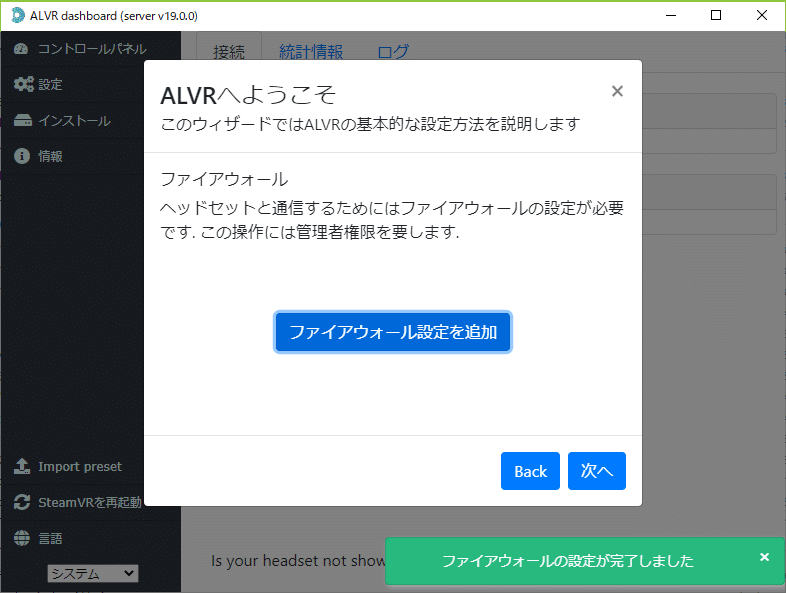Open コントロールパネル in the sidebar

(92, 49)
